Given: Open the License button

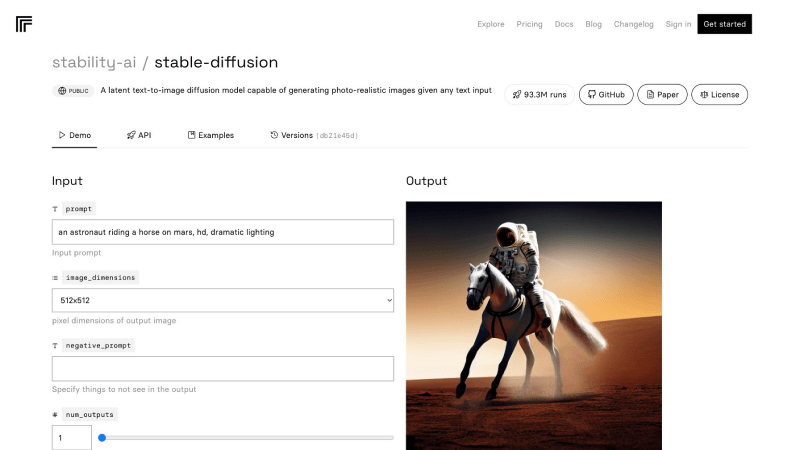Looking at the screenshot, I should [x=719, y=95].
